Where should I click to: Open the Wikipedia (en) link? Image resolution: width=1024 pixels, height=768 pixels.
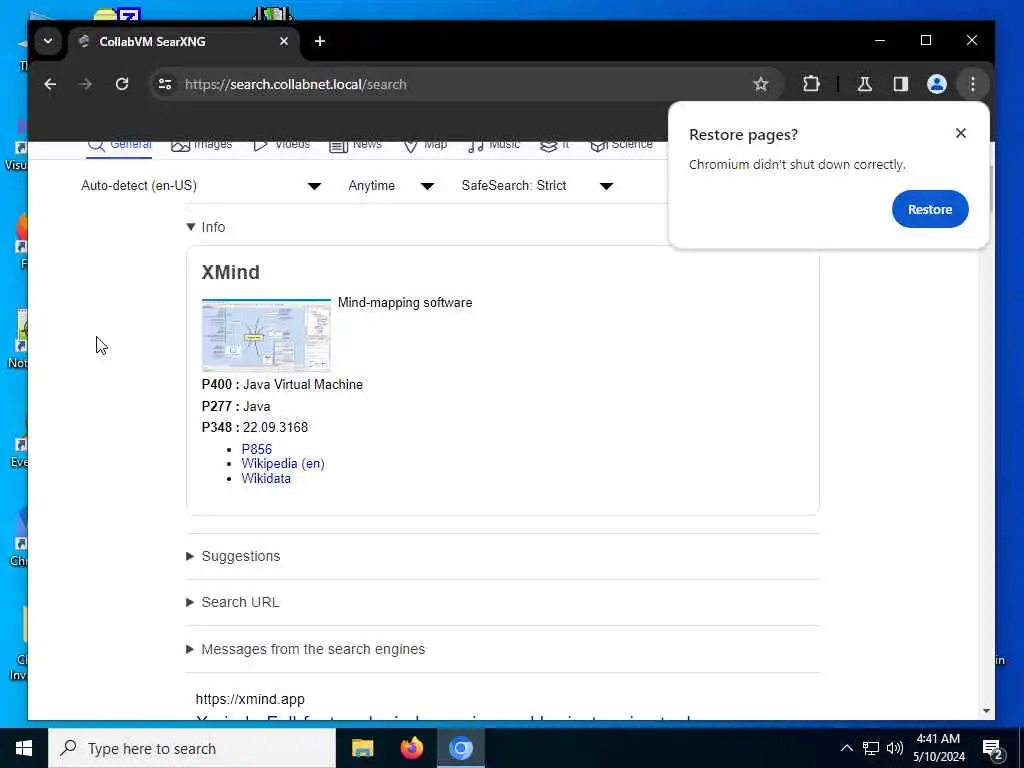[283, 464]
